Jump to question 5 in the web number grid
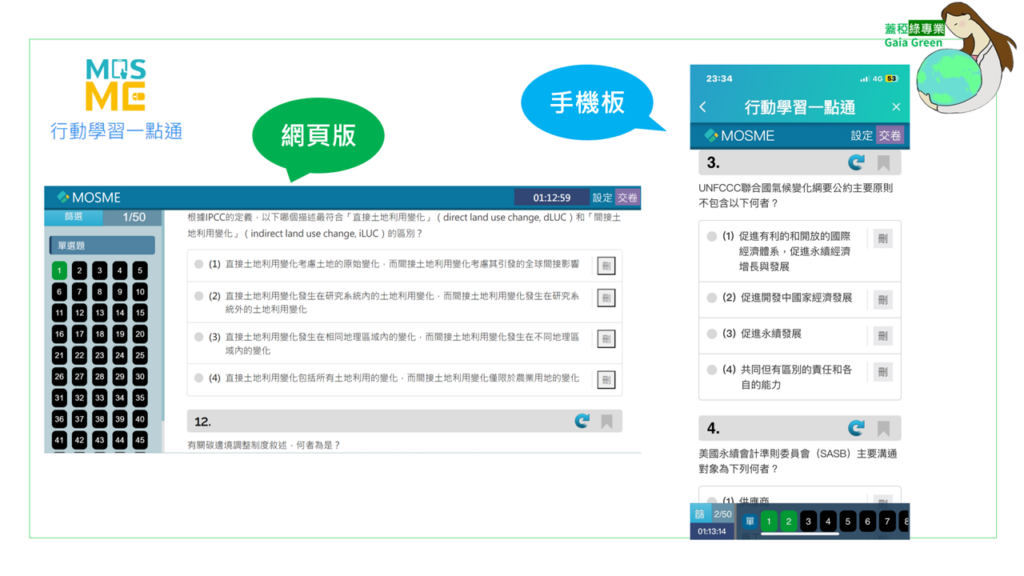The height and width of the screenshot is (576, 1024). pyautogui.click(x=140, y=270)
